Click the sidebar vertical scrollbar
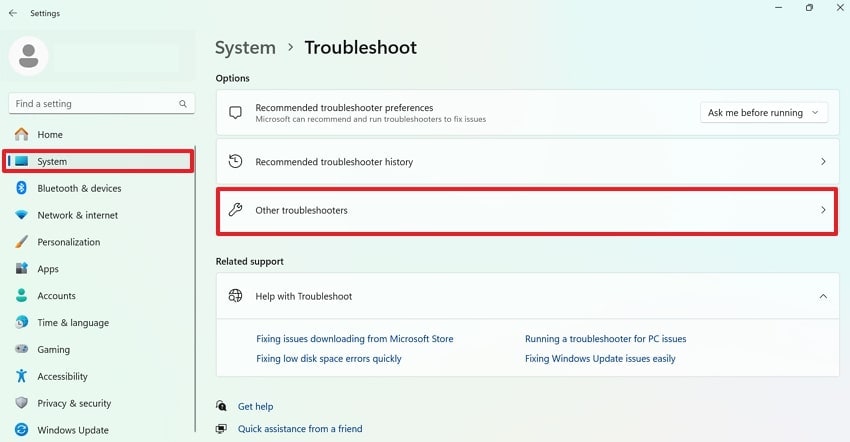Image resolution: width=850 pixels, height=442 pixels. point(195,289)
